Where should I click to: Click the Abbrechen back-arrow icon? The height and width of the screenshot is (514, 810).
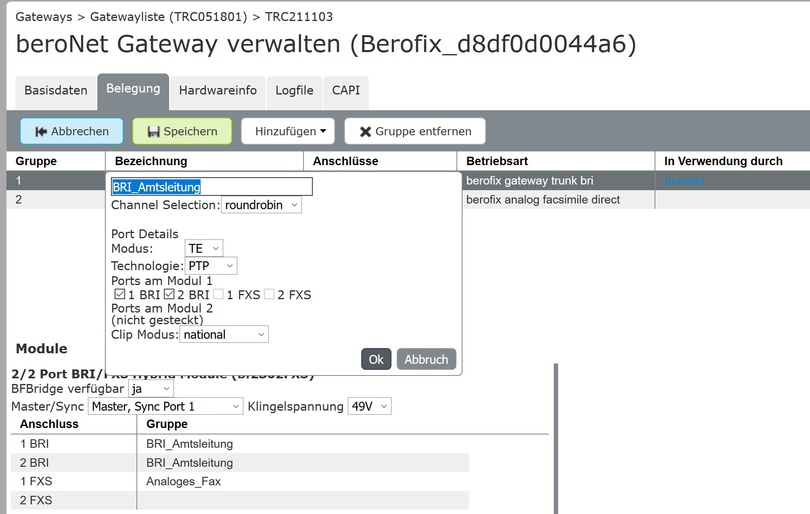(x=41, y=132)
